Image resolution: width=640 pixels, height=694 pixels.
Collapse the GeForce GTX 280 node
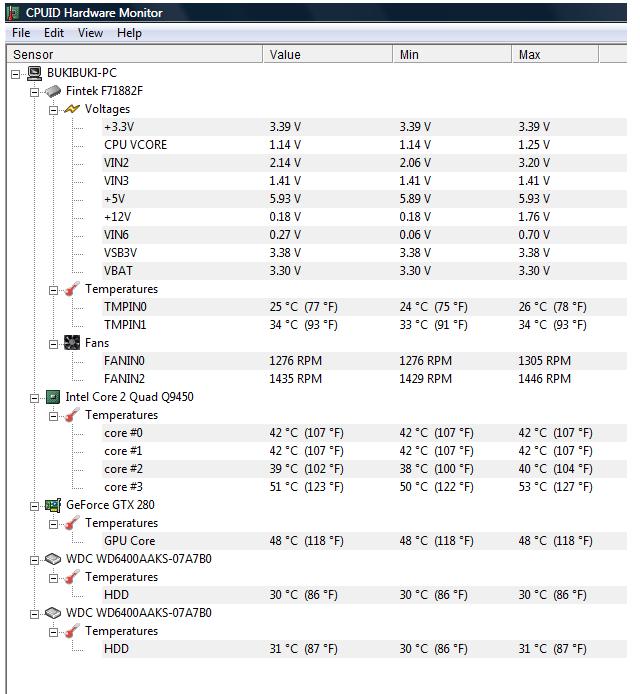pos(35,506)
